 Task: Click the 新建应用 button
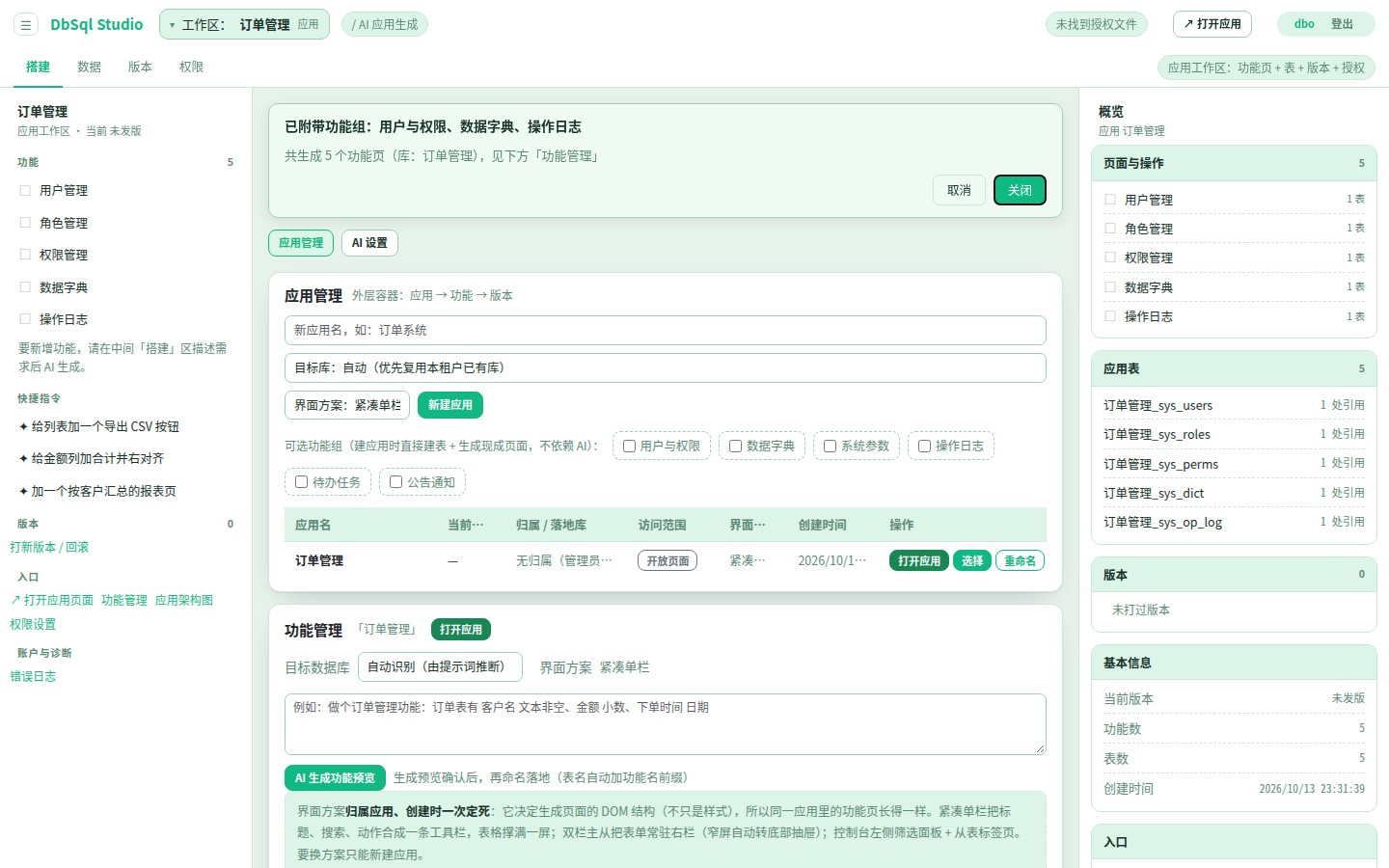point(450,405)
